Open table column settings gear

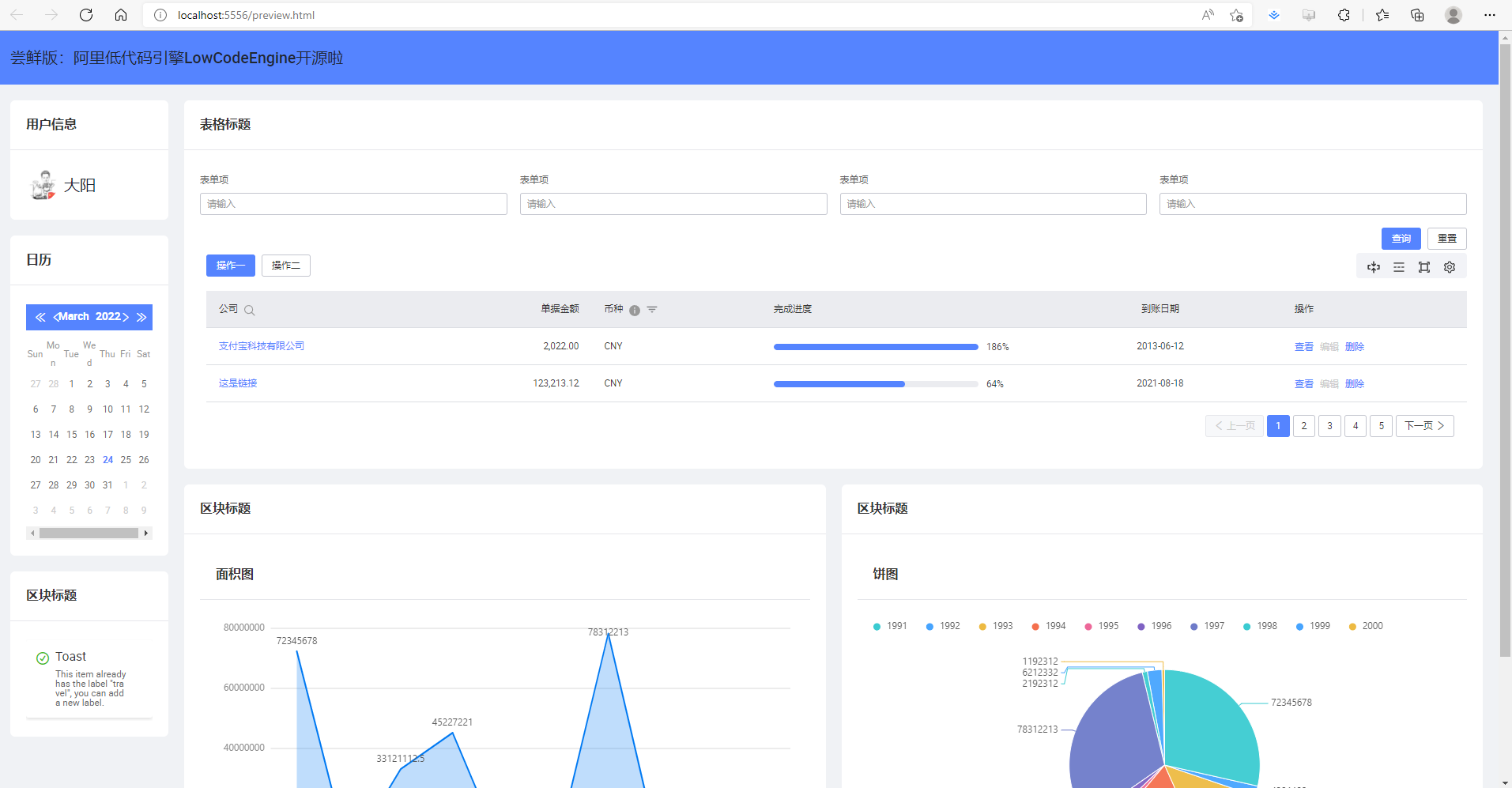(1450, 267)
